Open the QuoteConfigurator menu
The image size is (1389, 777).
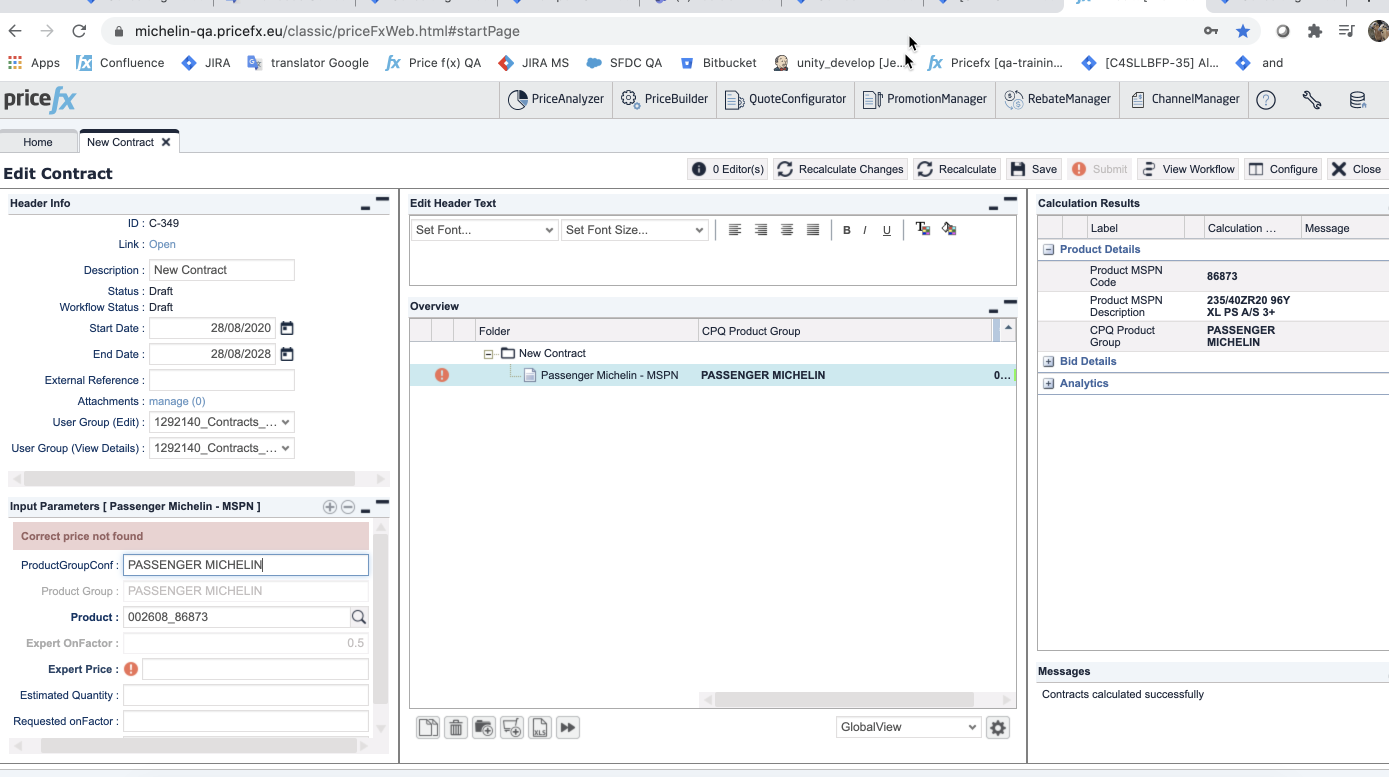click(x=786, y=99)
